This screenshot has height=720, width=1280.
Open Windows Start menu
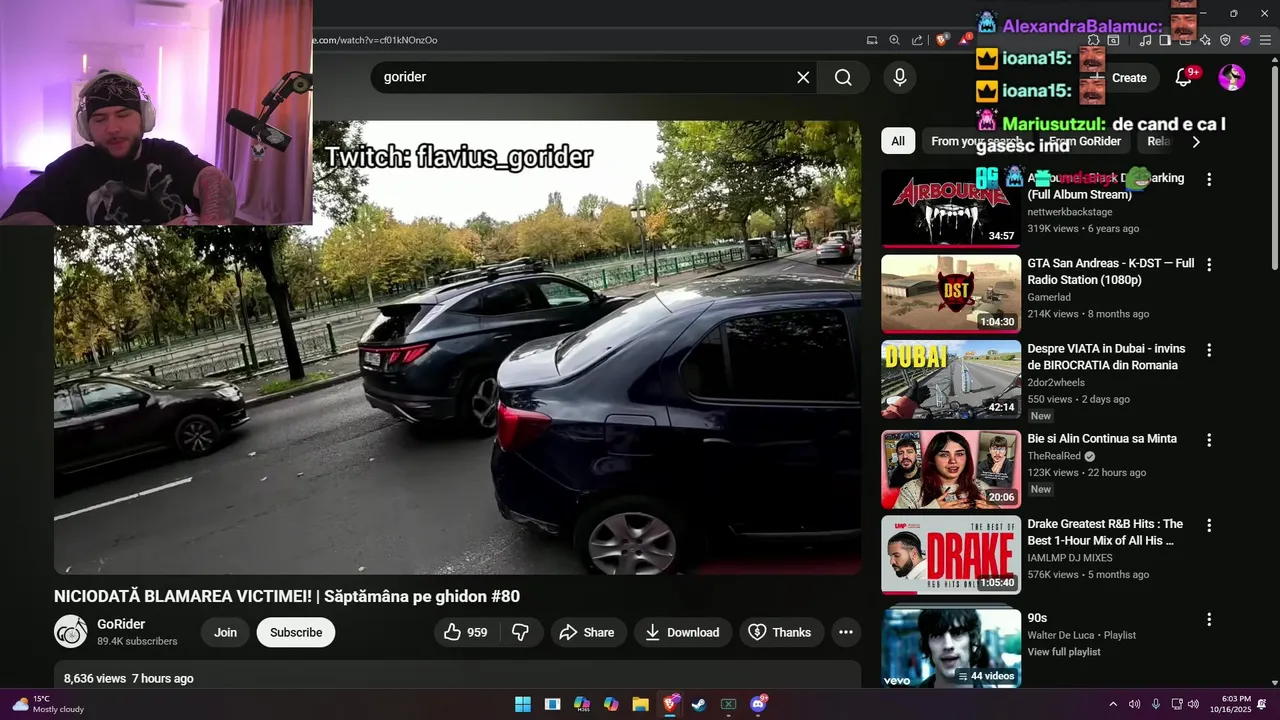523,704
